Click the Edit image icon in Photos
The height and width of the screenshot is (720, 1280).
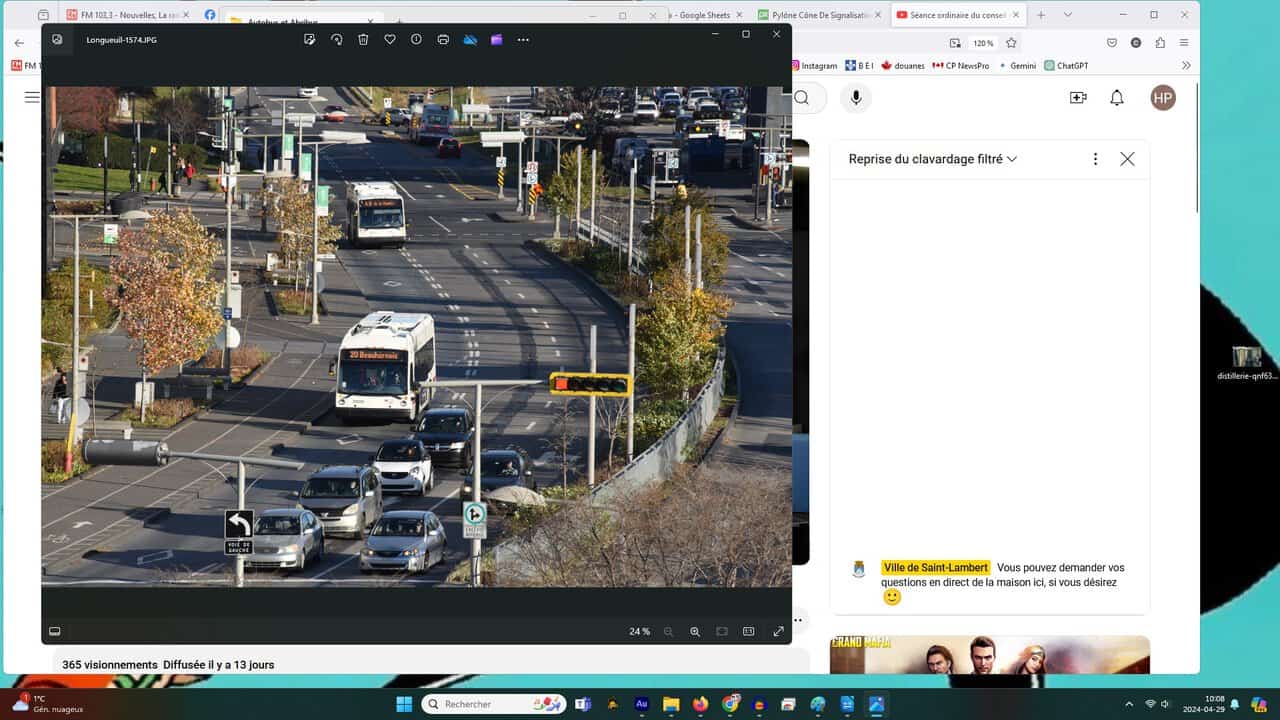point(310,39)
